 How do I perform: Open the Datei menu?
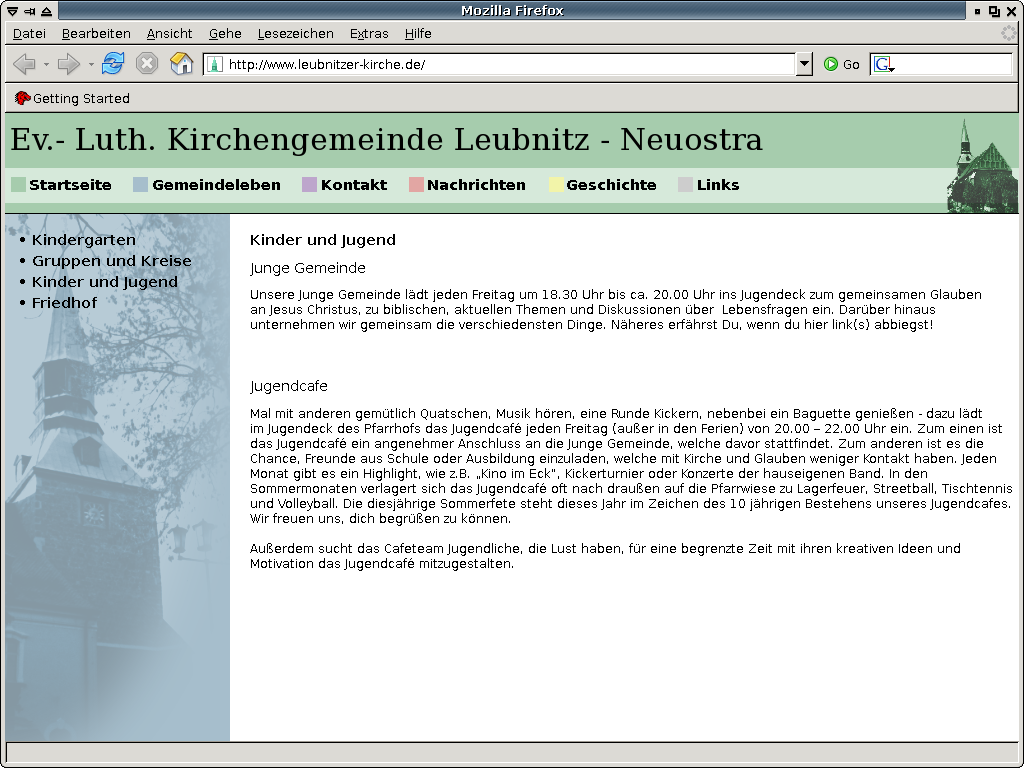[29, 33]
